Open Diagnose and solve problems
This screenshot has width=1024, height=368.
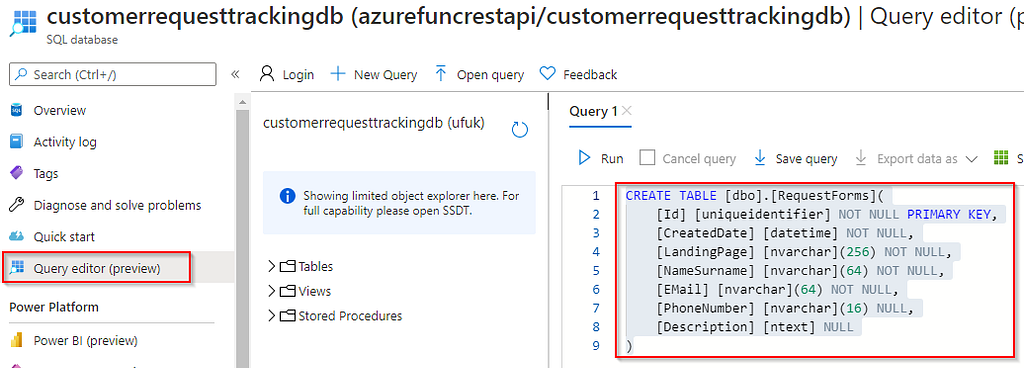point(117,205)
